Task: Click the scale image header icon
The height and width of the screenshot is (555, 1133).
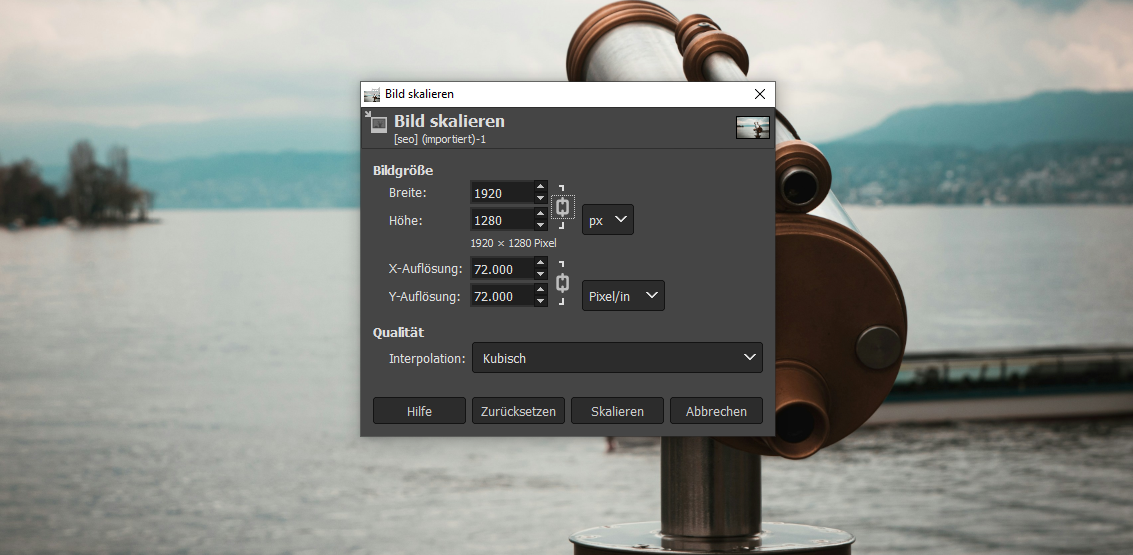Action: coord(376,122)
